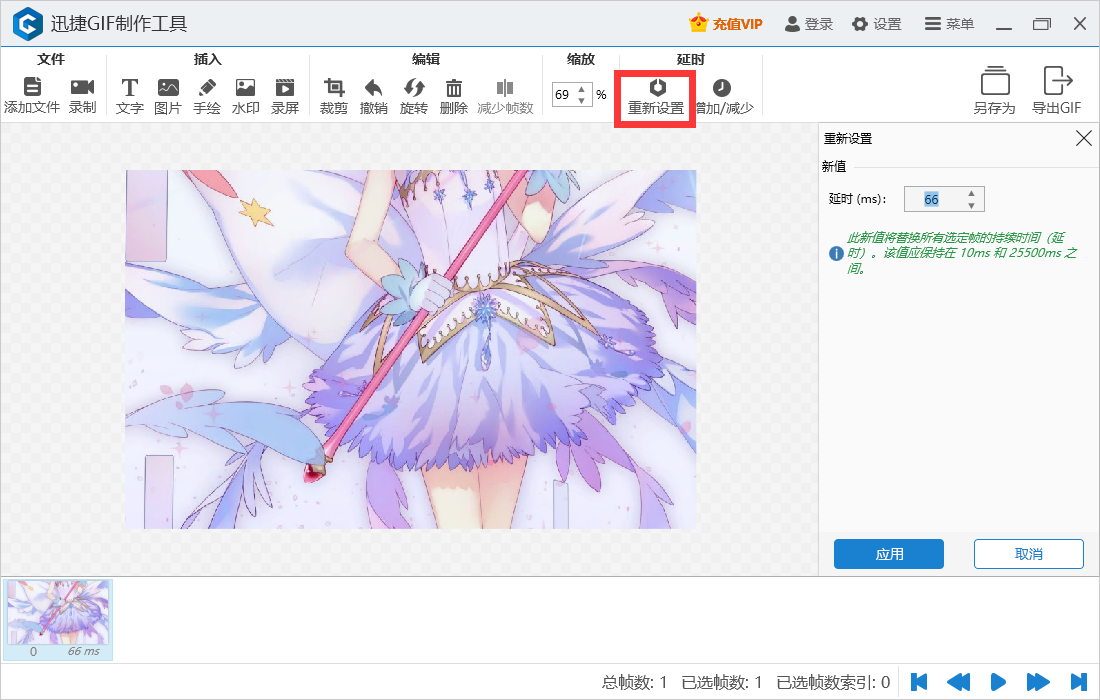Decrease zoom percentage with down arrow
This screenshot has height=700, width=1100.
coord(582,100)
